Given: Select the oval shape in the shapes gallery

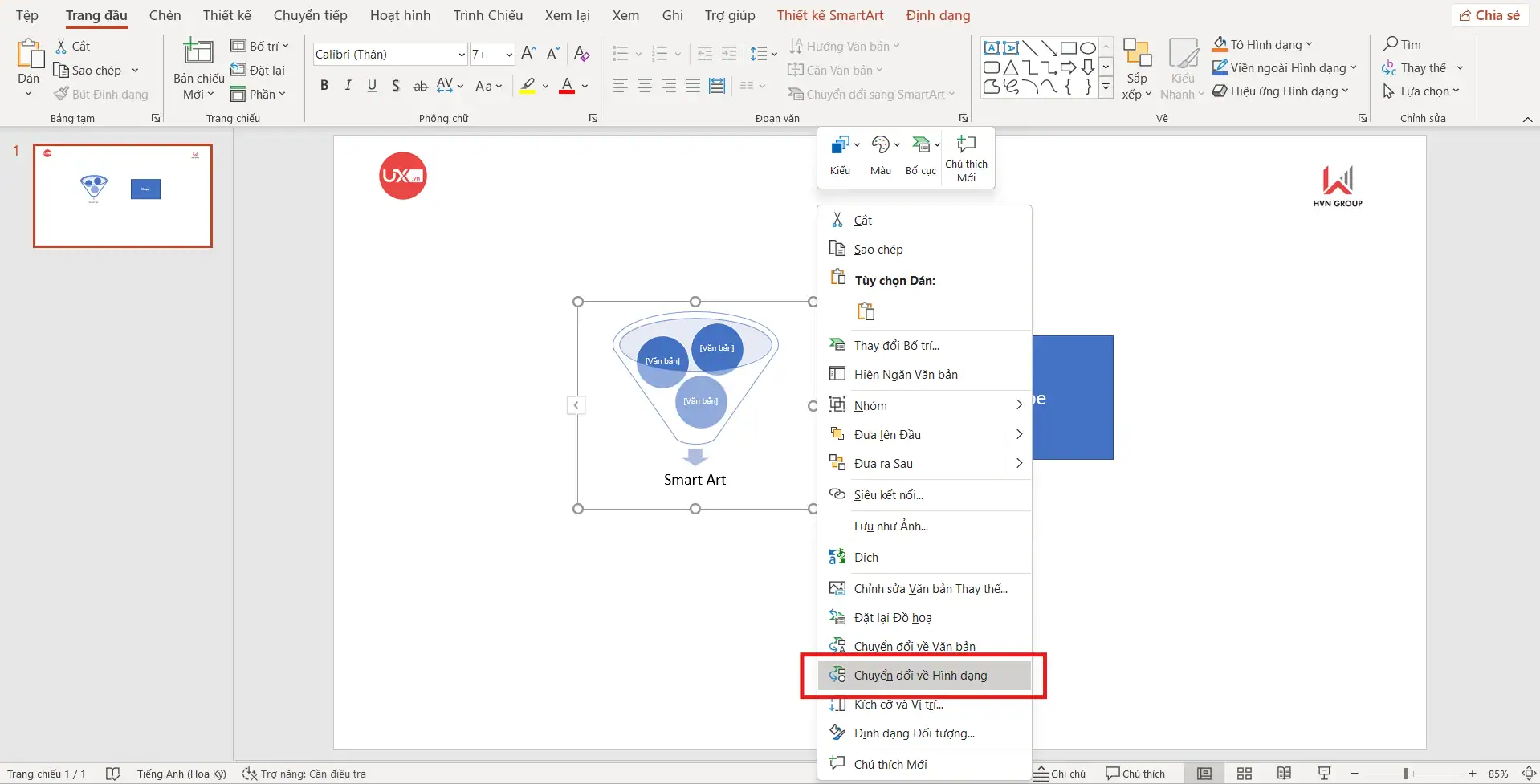Looking at the screenshot, I should [1088, 47].
